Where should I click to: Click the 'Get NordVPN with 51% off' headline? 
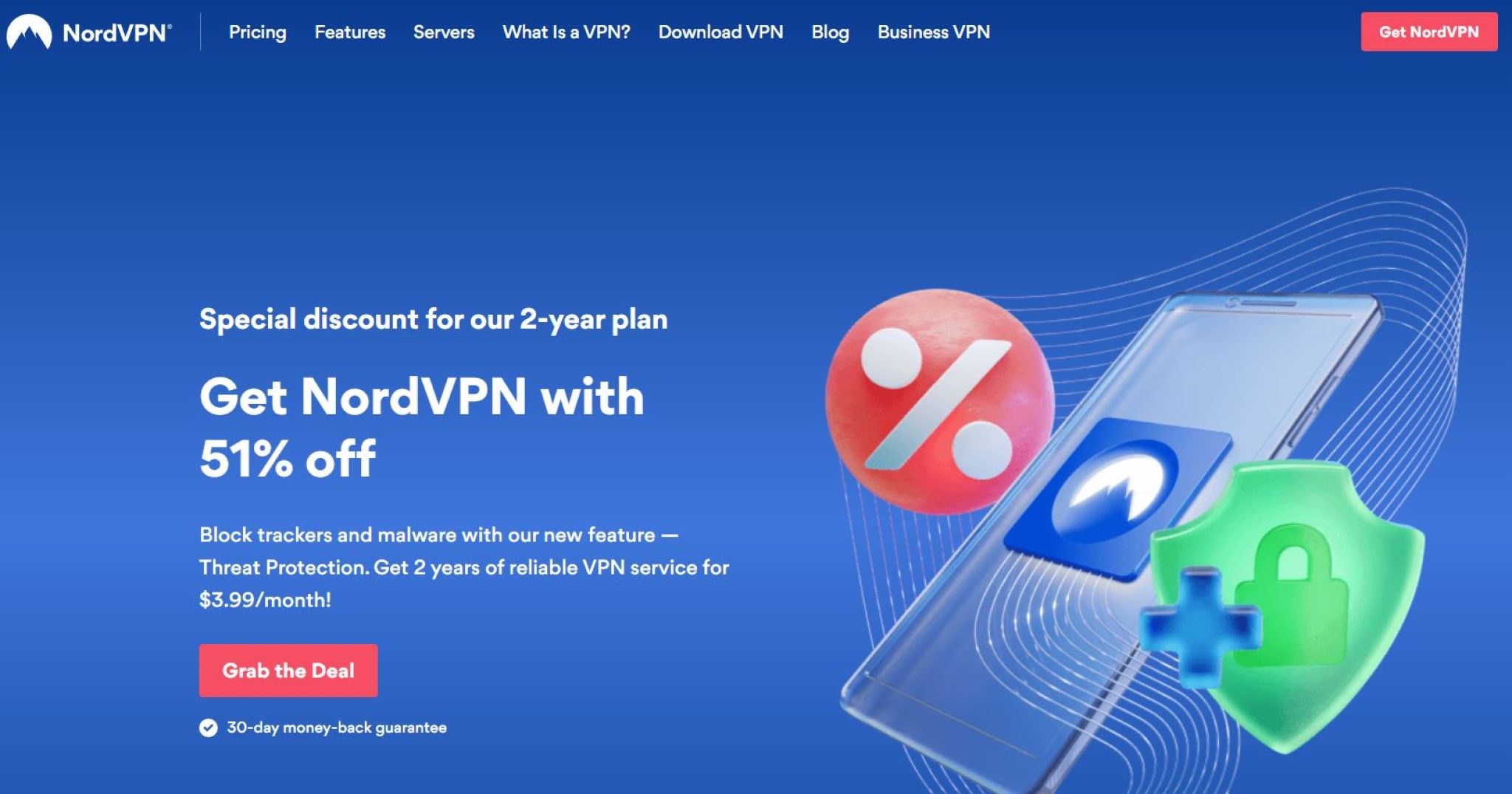422,427
